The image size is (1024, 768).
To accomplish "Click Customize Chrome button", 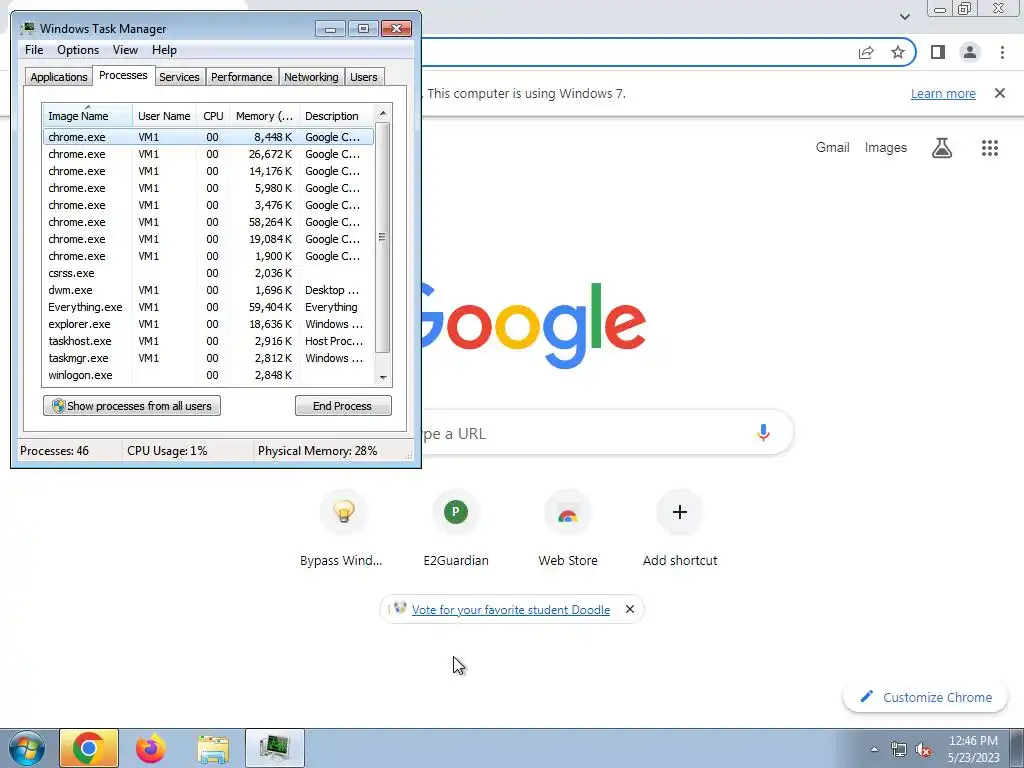I will click(925, 697).
